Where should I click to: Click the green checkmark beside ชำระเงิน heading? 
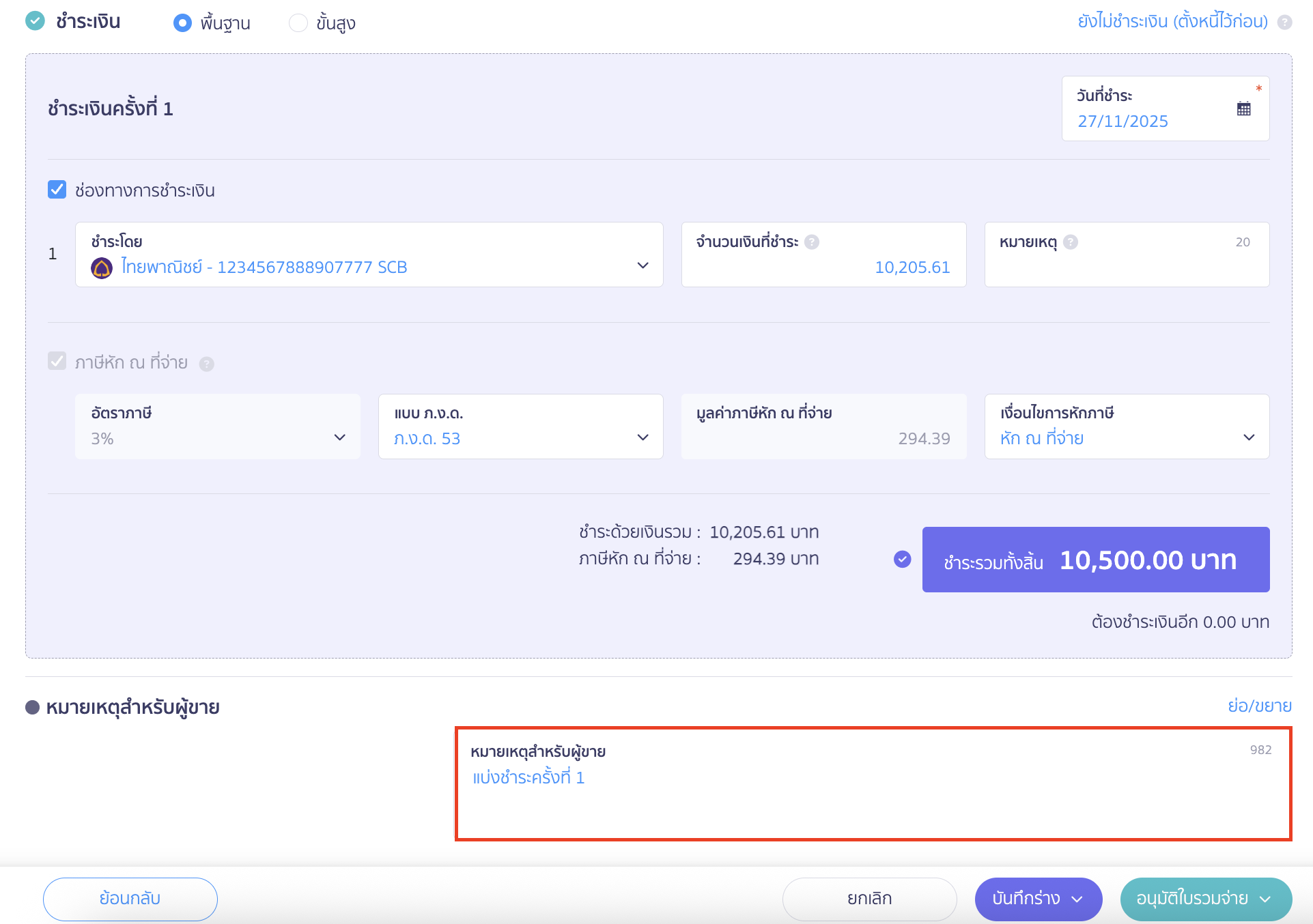[35, 21]
